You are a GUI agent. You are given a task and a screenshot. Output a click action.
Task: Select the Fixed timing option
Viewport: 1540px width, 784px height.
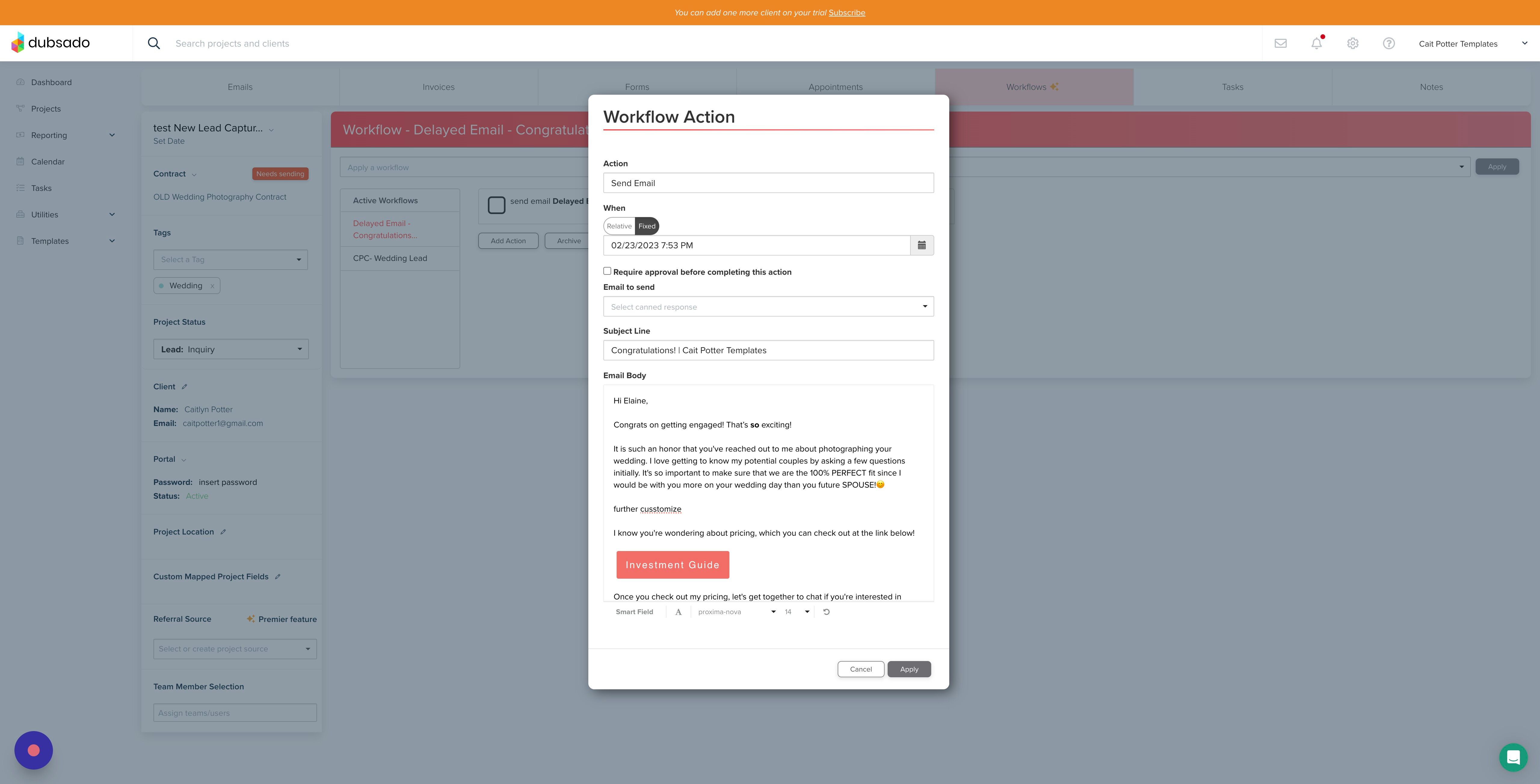[647, 226]
